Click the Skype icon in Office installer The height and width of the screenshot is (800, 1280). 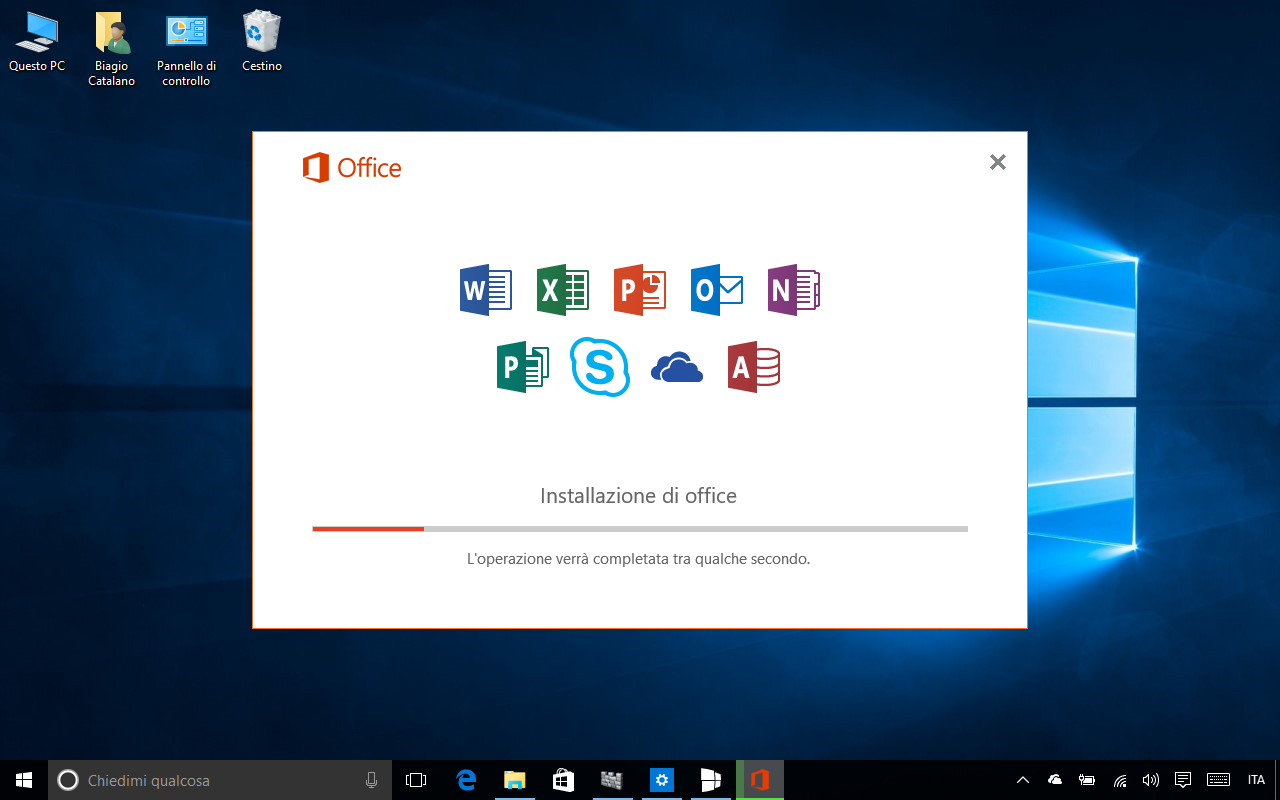[600, 367]
